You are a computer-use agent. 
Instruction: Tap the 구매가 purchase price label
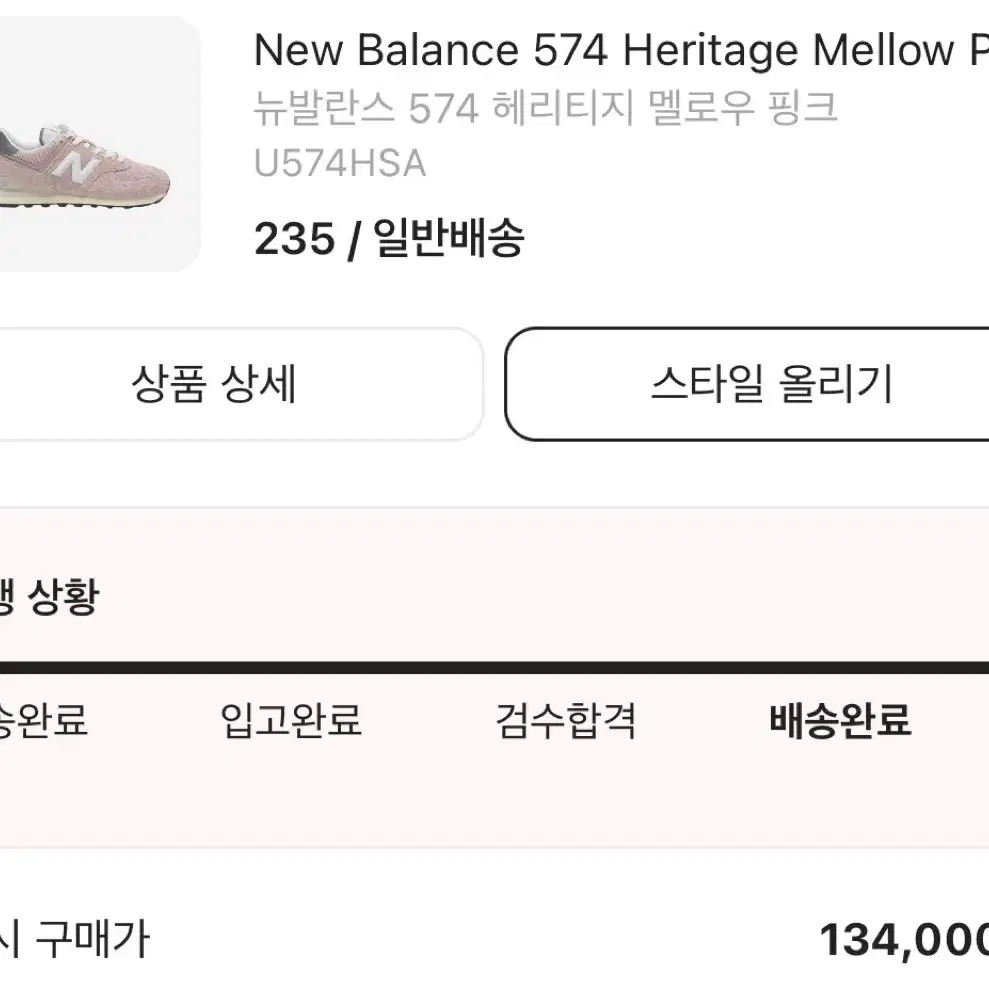click(x=93, y=939)
